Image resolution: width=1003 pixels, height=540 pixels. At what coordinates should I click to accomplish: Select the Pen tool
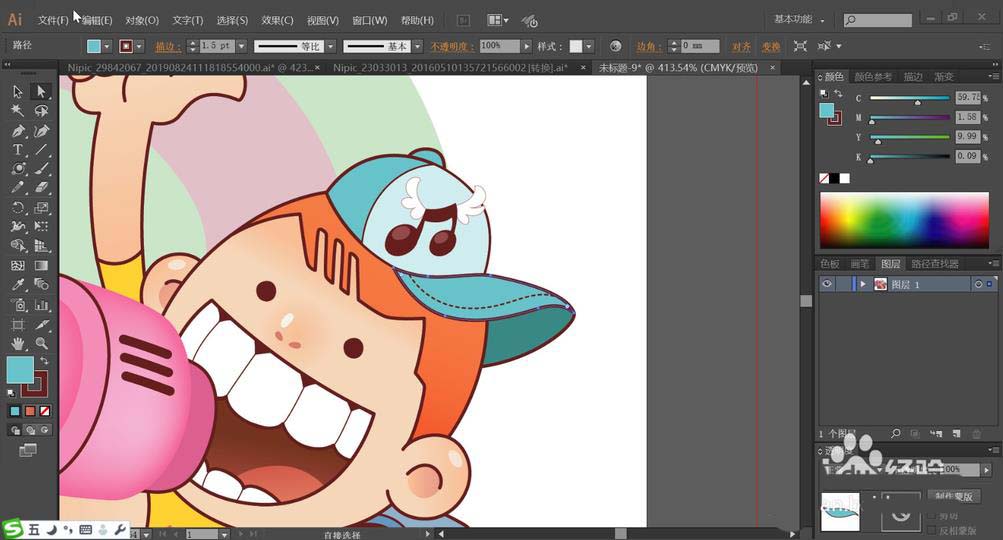(18, 131)
